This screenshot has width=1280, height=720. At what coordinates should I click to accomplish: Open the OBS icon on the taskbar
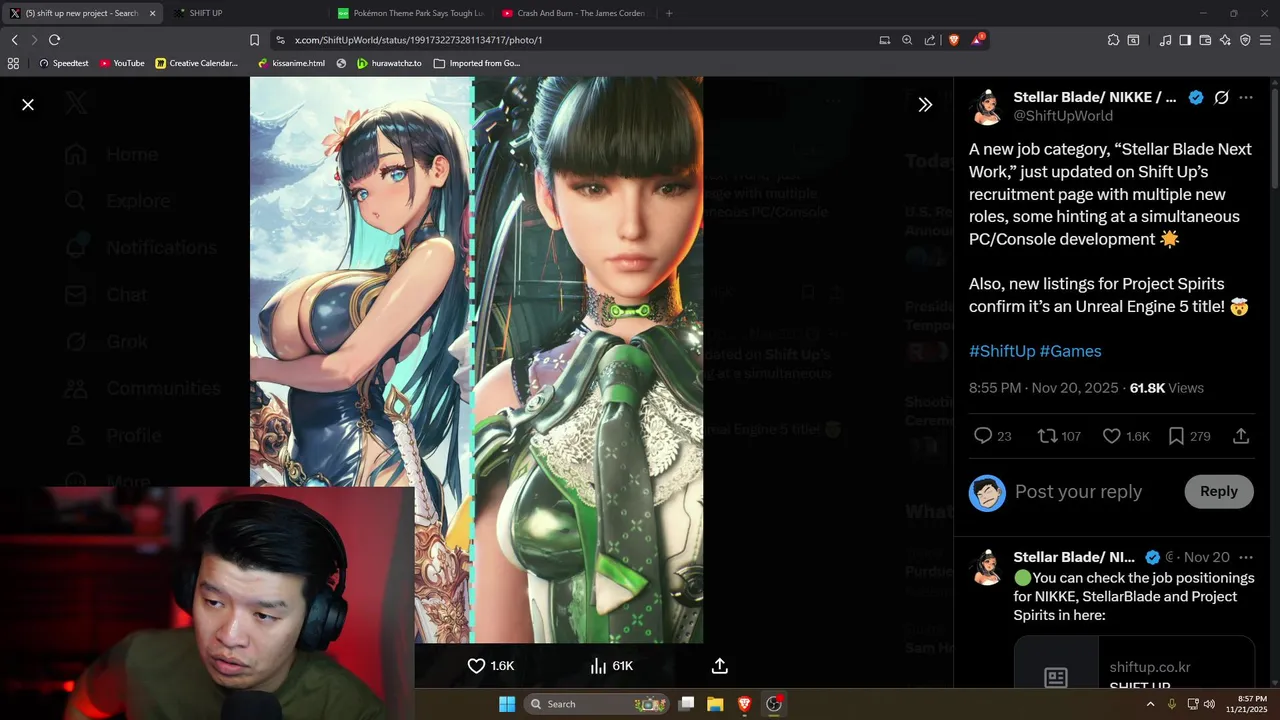point(774,704)
